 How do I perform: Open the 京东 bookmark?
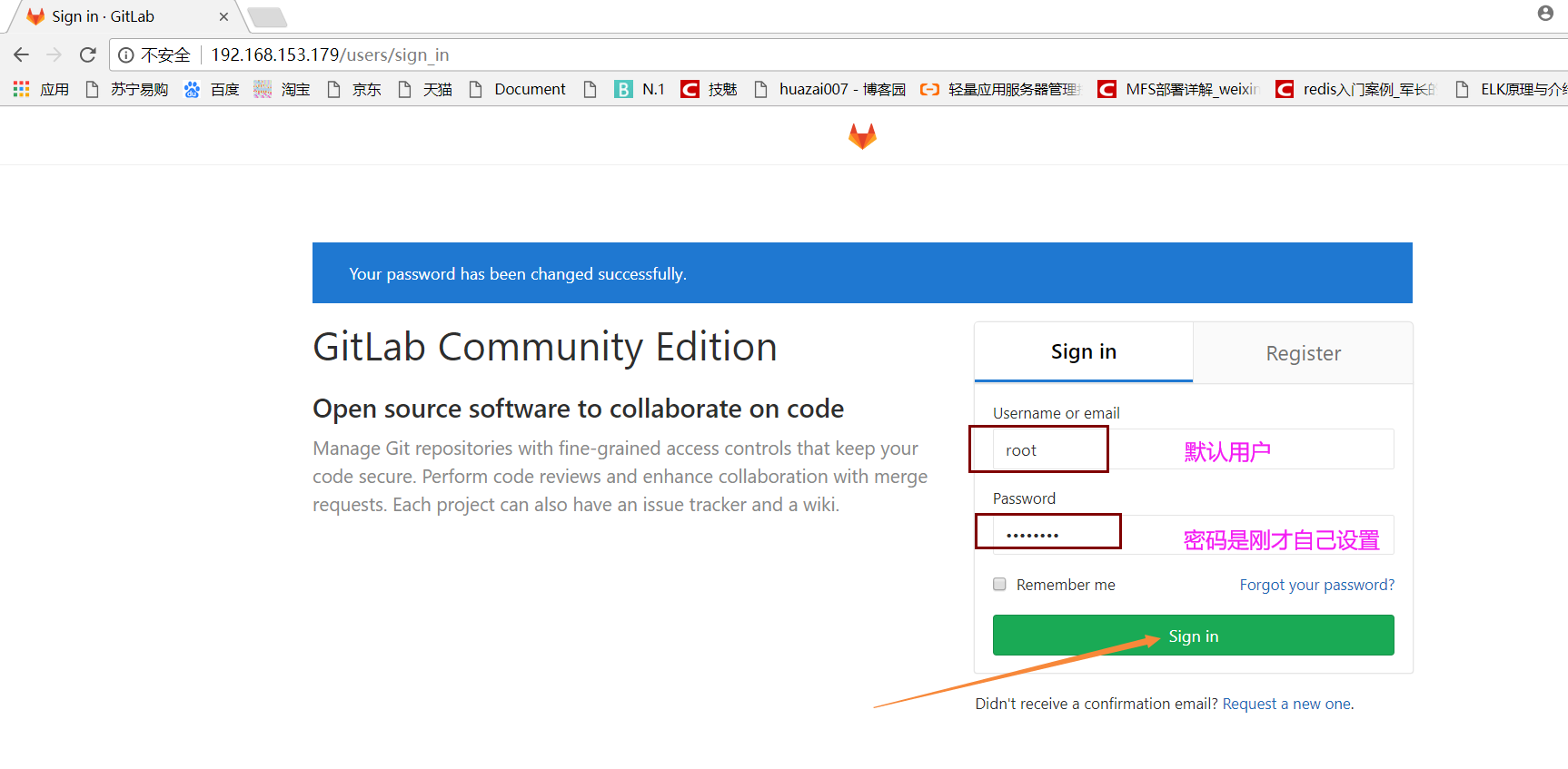point(353,89)
